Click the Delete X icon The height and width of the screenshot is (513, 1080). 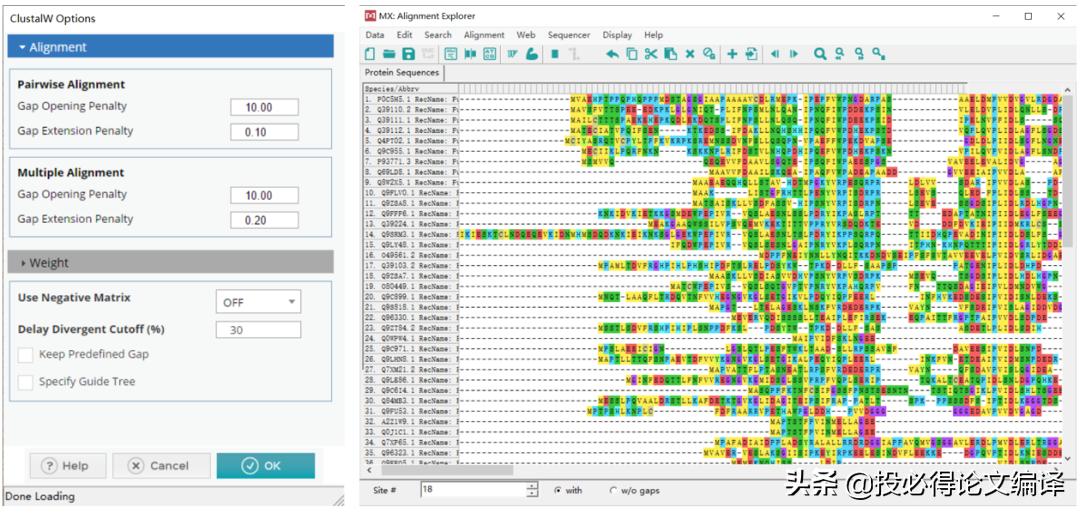[x=689, y=54]
